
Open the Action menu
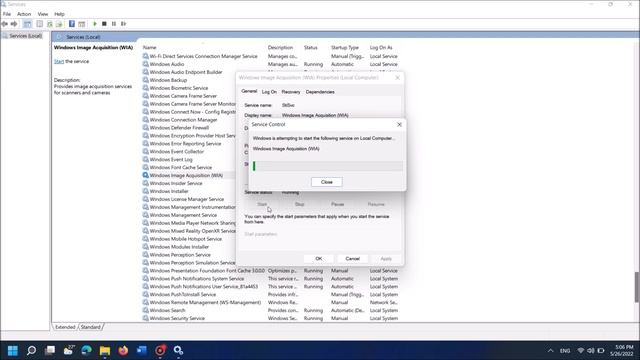point(24,14)
